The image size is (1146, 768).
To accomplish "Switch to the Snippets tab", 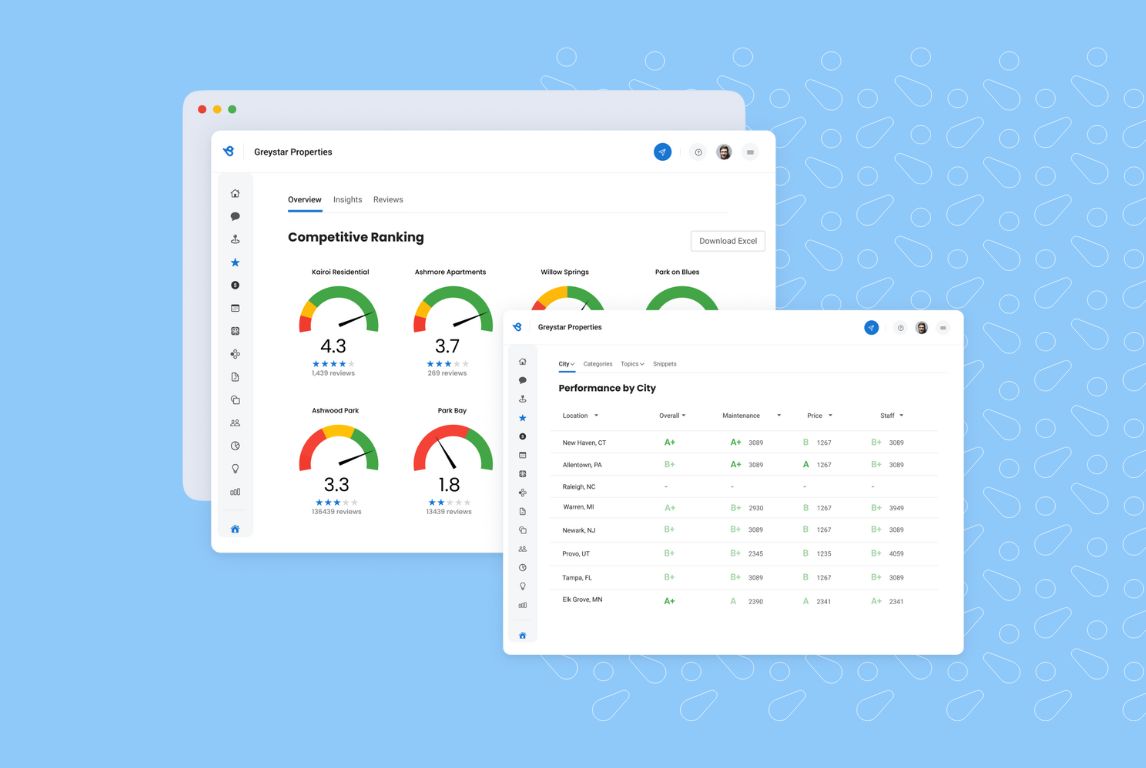I will [x=664, y=364].
